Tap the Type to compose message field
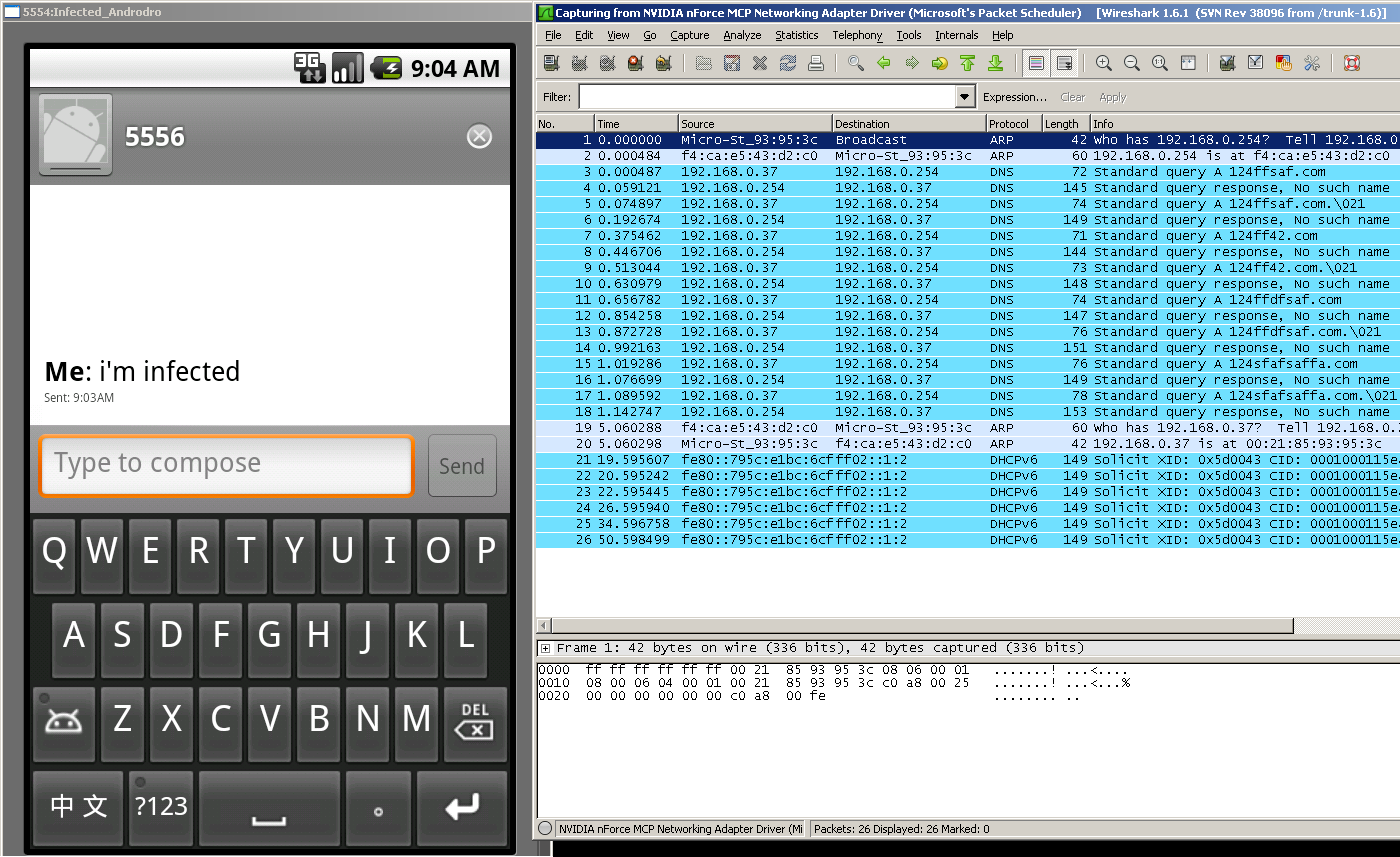Screen dimensions: 1400x857 click(x=226, y=465)
